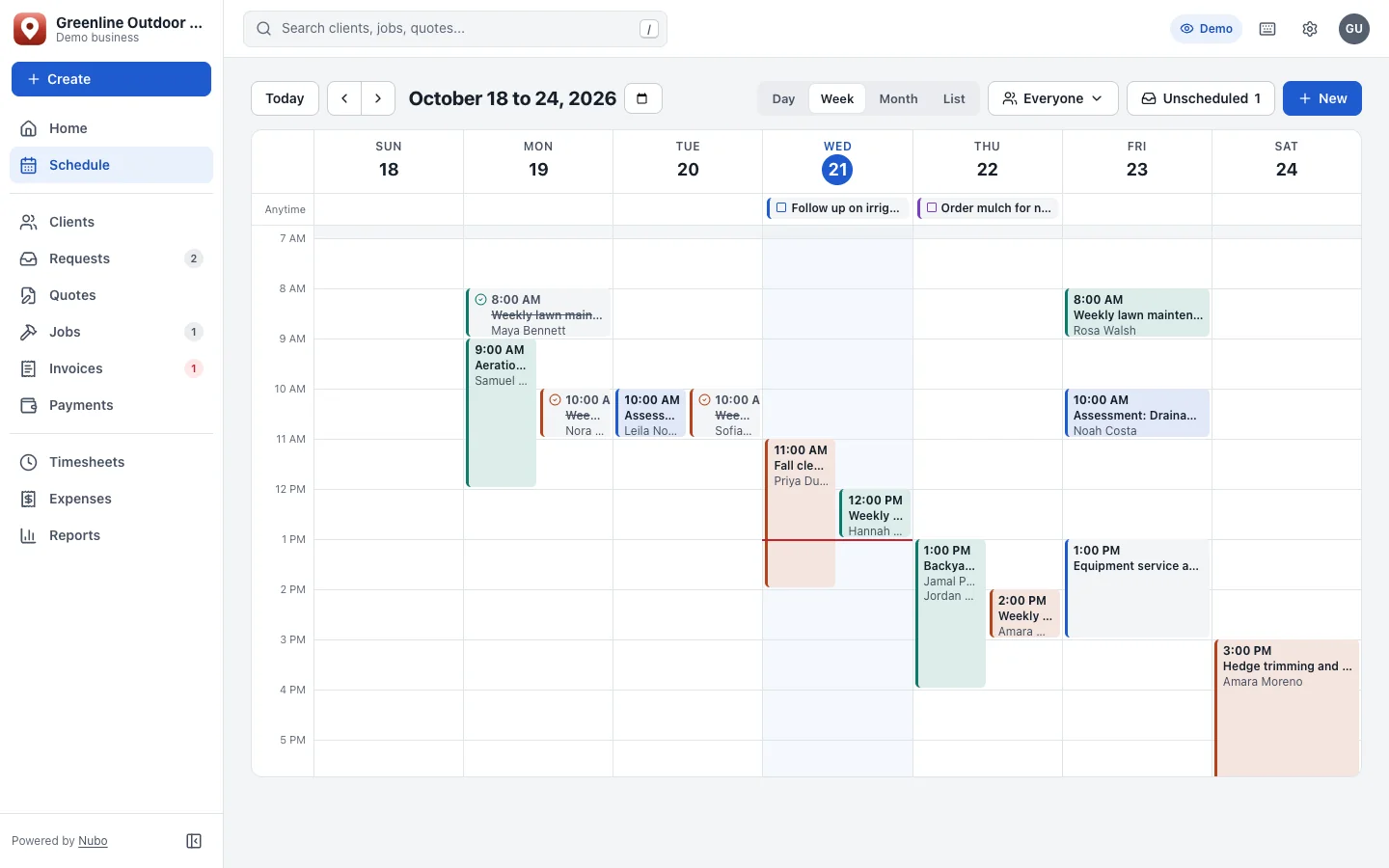Viewport: 1389px width, 868px height.
Task: Go to previous week arrow
Action: click(x=344, y=98)
